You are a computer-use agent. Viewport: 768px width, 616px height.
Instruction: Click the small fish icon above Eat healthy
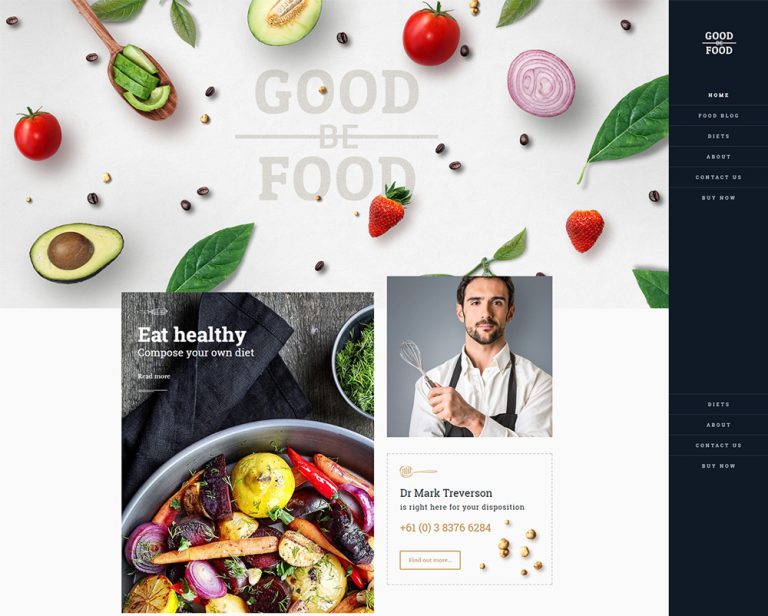click(x=153, y=311)
